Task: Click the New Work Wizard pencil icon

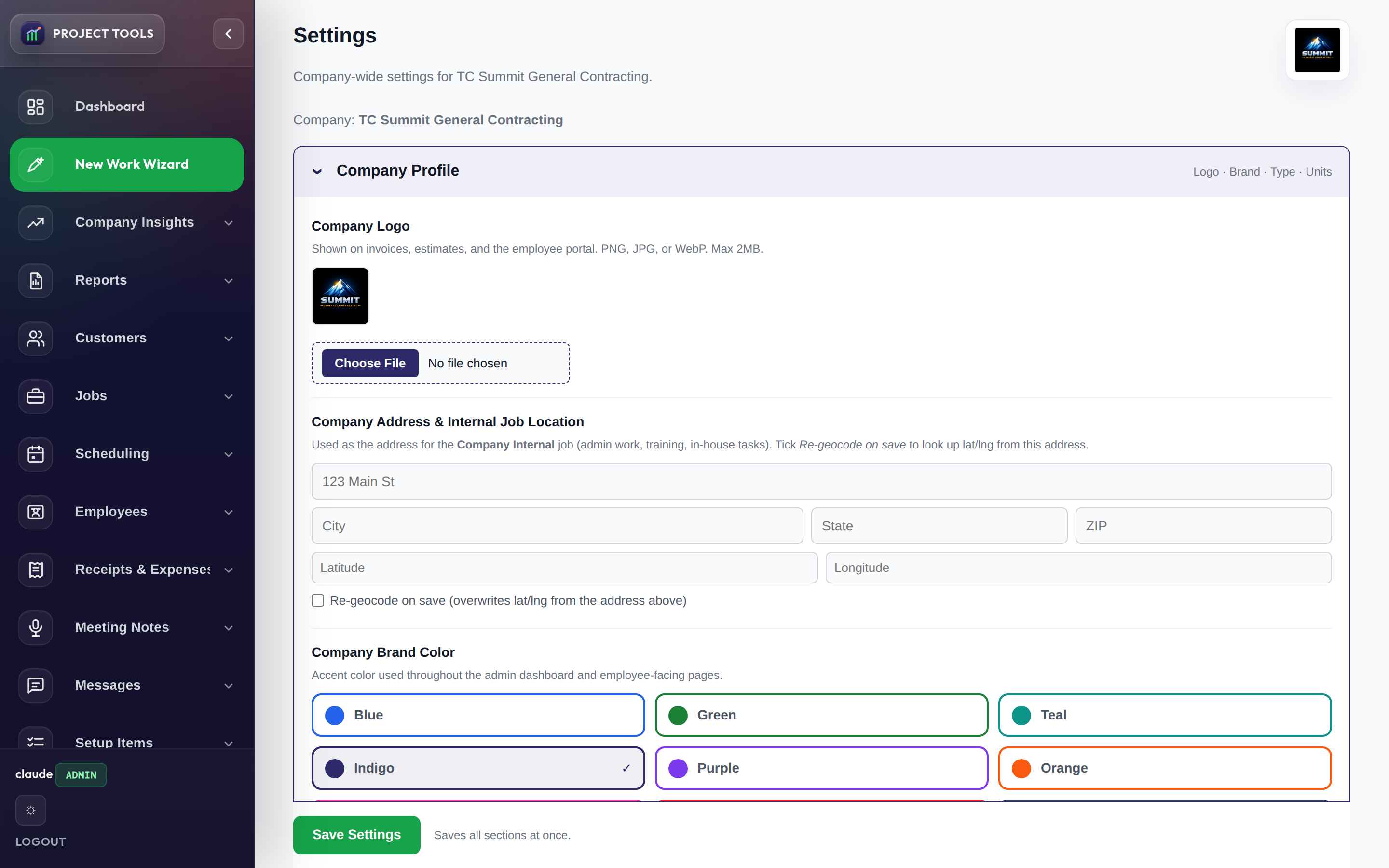Action: pos(36,165)
